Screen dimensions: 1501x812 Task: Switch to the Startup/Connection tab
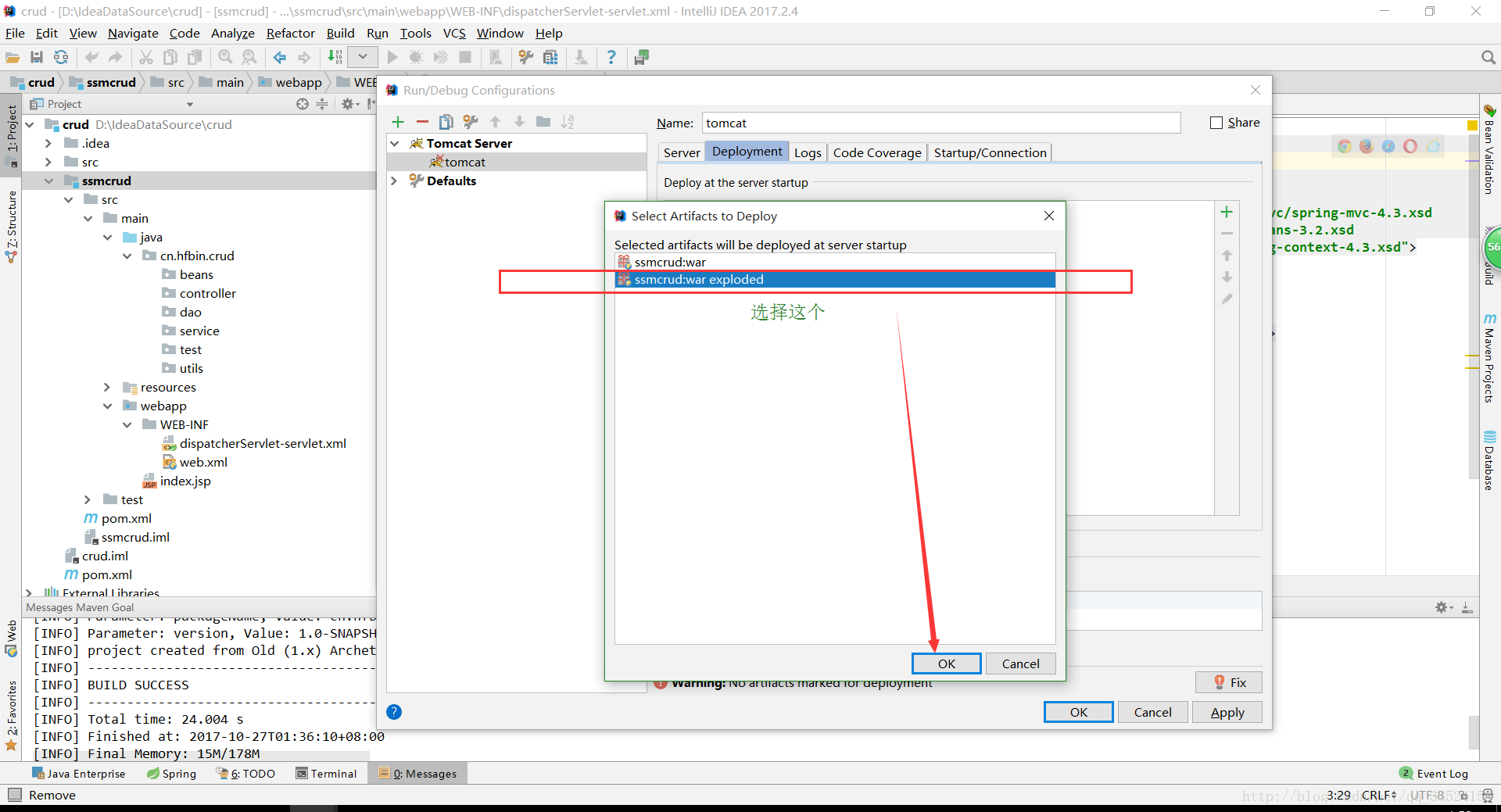click(990, 152)
